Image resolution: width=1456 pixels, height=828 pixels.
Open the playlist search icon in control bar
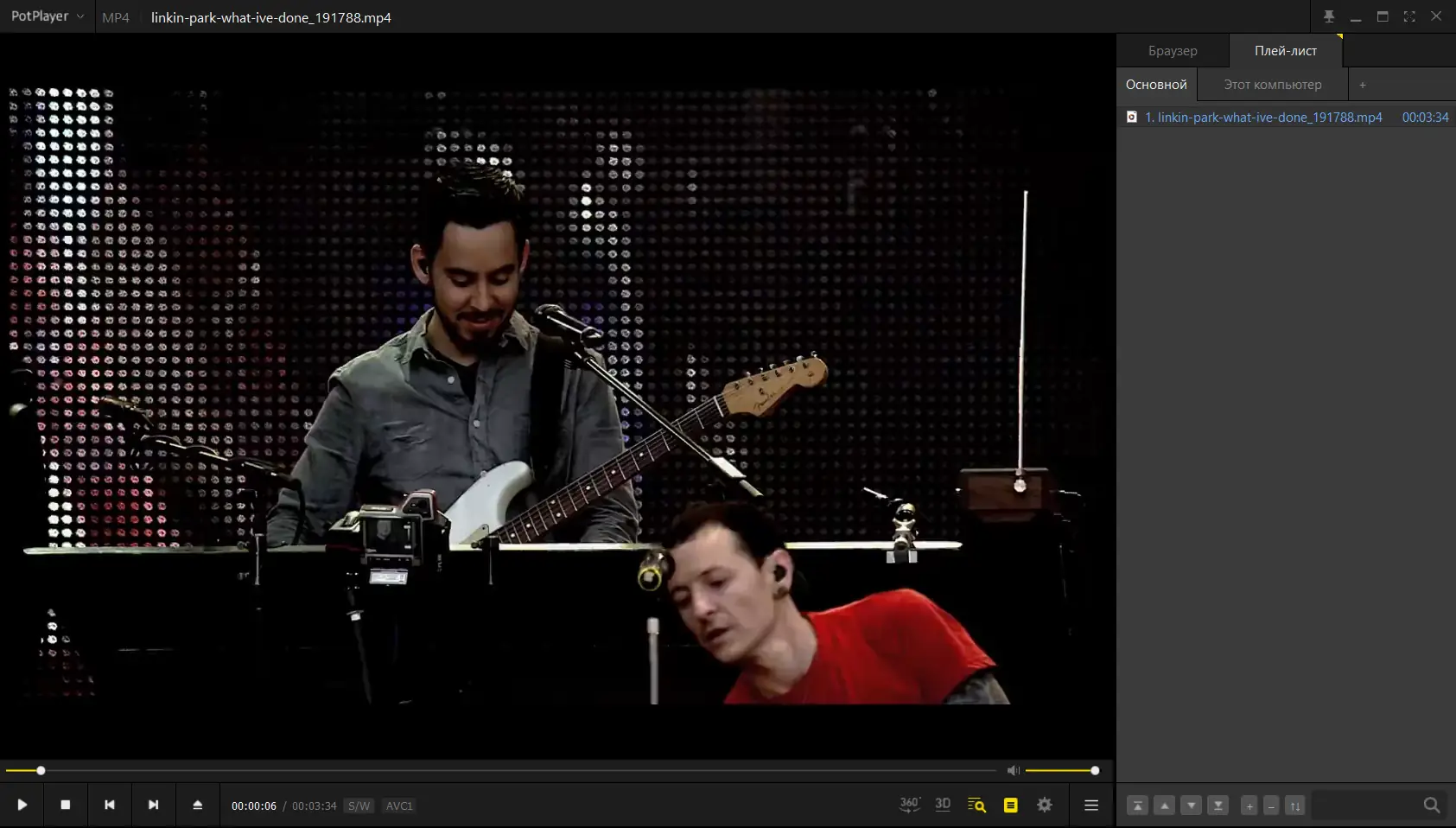point(976,805)
